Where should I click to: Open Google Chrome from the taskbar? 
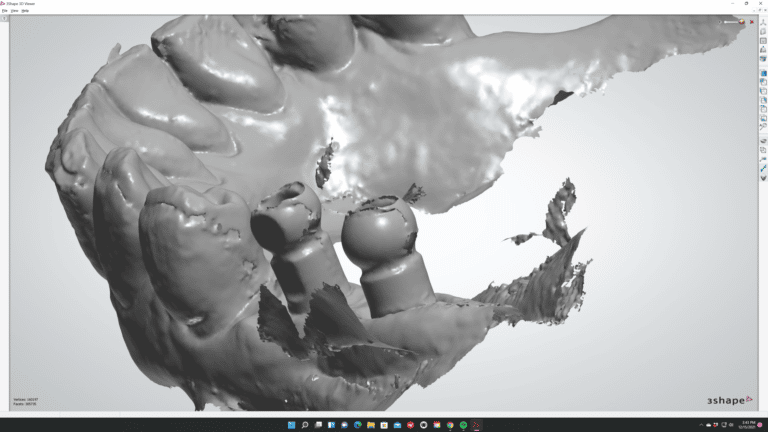450,425
